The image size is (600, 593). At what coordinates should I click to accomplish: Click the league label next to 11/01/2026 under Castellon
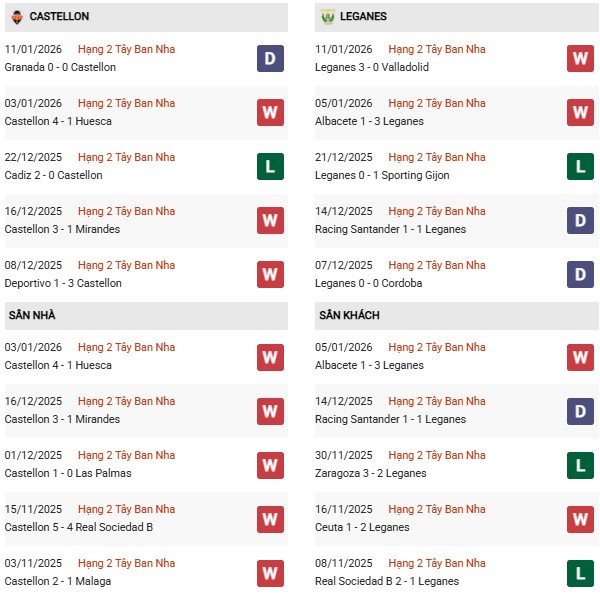pyautogui.click(x=126, y=49)
